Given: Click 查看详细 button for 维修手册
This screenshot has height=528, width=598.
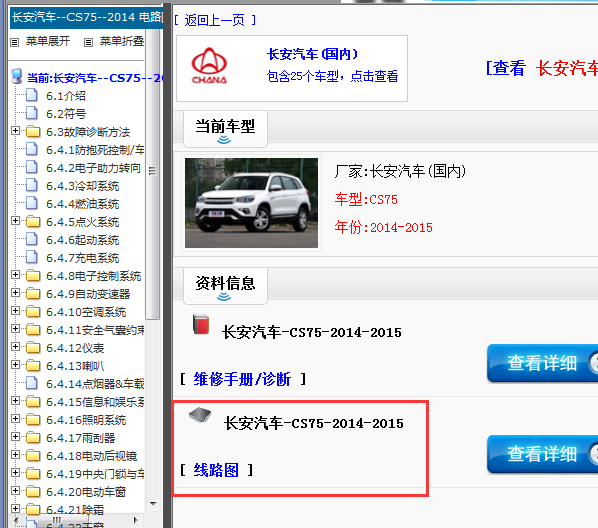Looking at the screenshot, I should pyautogui.click(x=542, y=363).
